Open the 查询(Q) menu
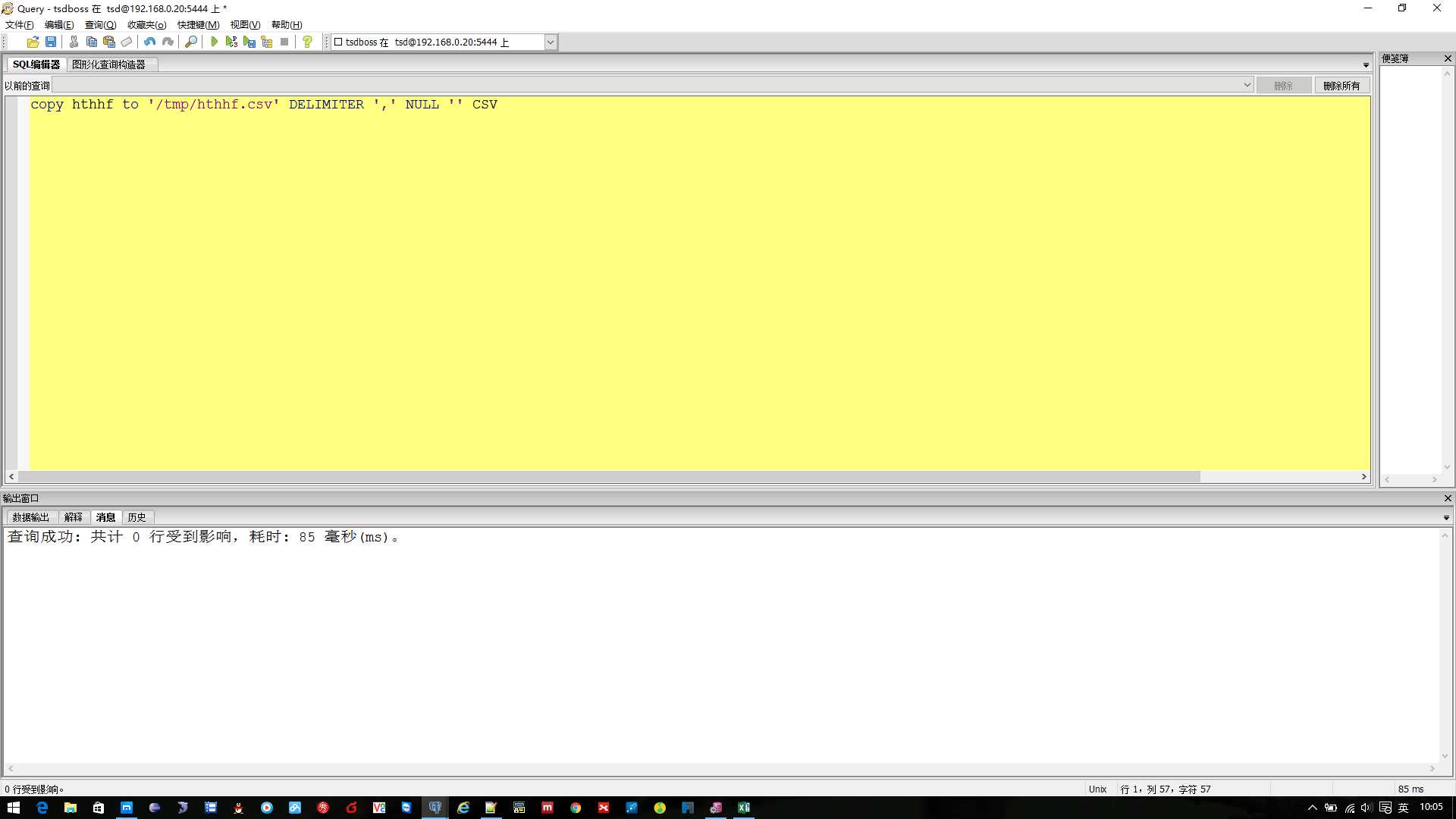1456x819 pixels. 100,25
